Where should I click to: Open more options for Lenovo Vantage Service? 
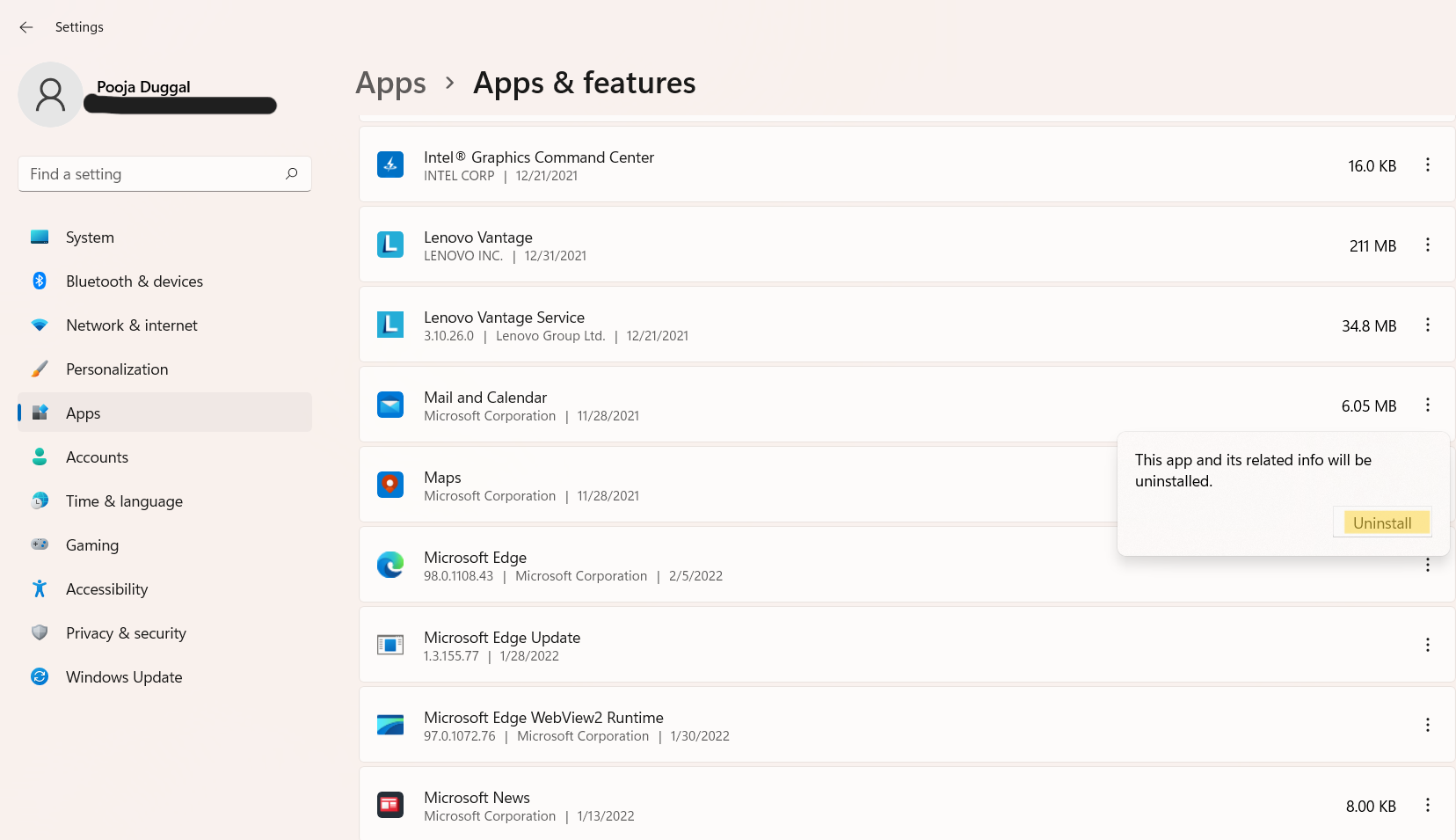[x=1428, y=325]
